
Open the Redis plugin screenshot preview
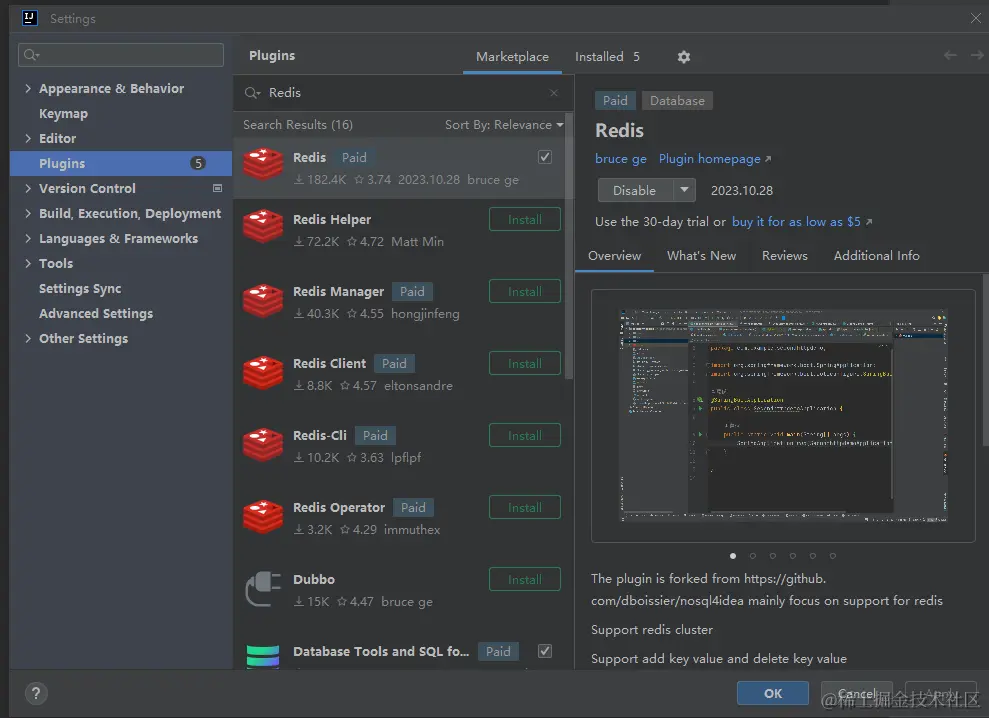(783, 416)
